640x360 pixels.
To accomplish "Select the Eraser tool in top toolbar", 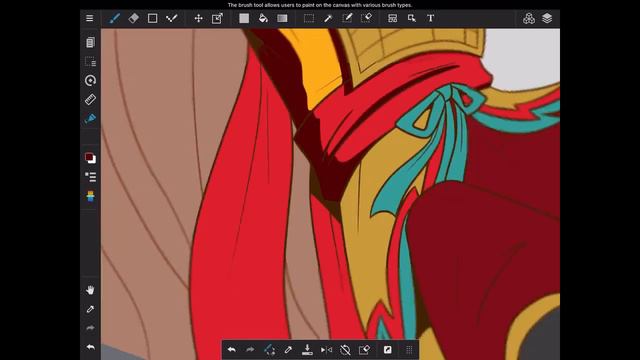I will click(x=133, y=18).
